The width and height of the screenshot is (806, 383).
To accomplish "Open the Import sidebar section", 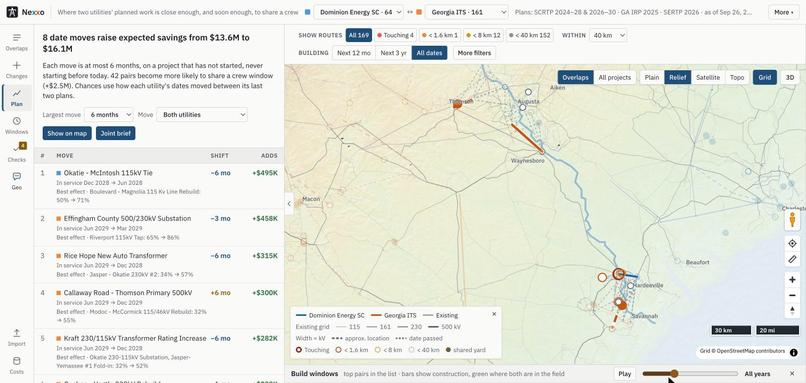I will tap(17, 337).
